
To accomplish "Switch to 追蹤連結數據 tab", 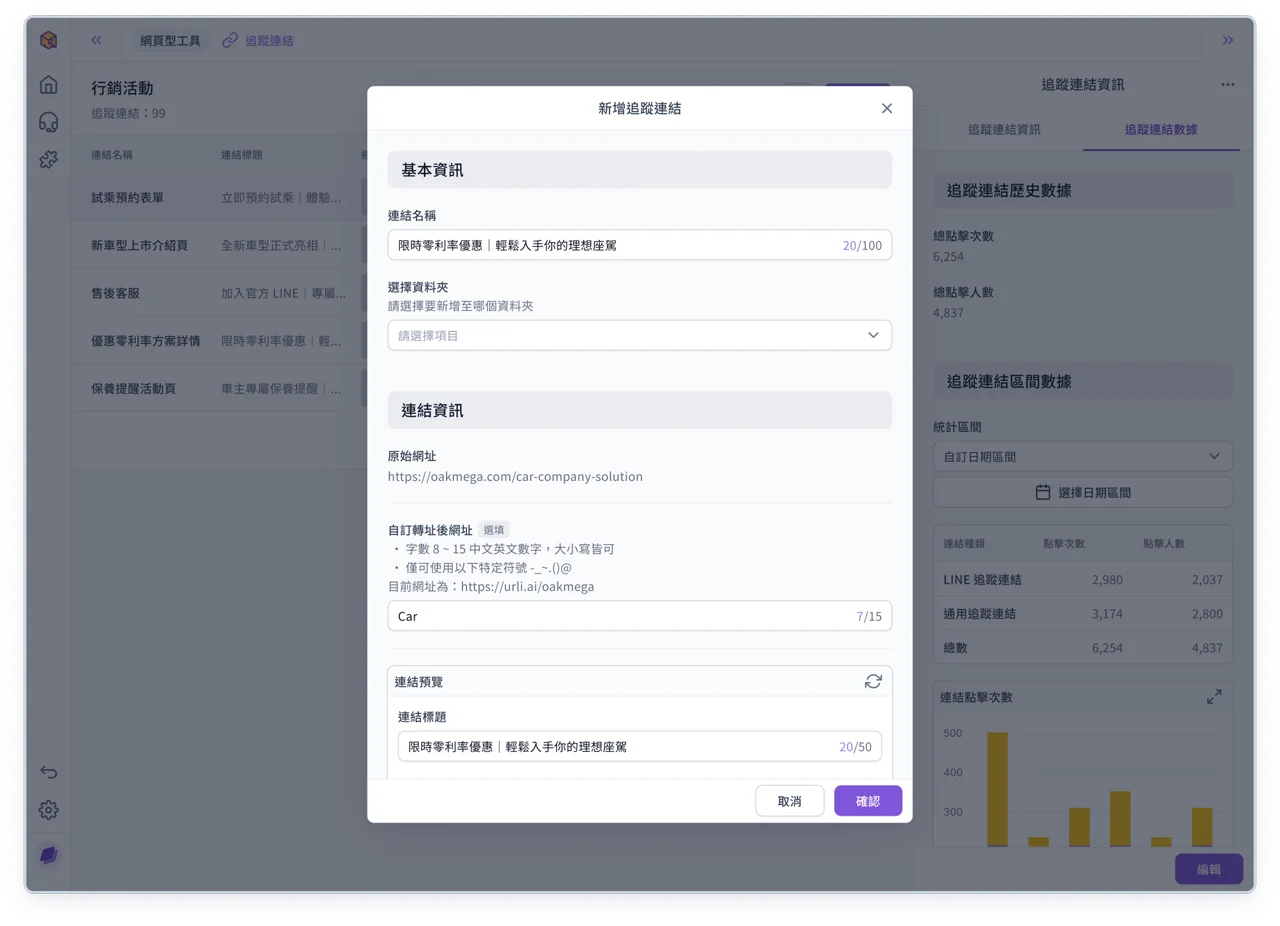I will pyautogui.click(x=1161, y=130).
